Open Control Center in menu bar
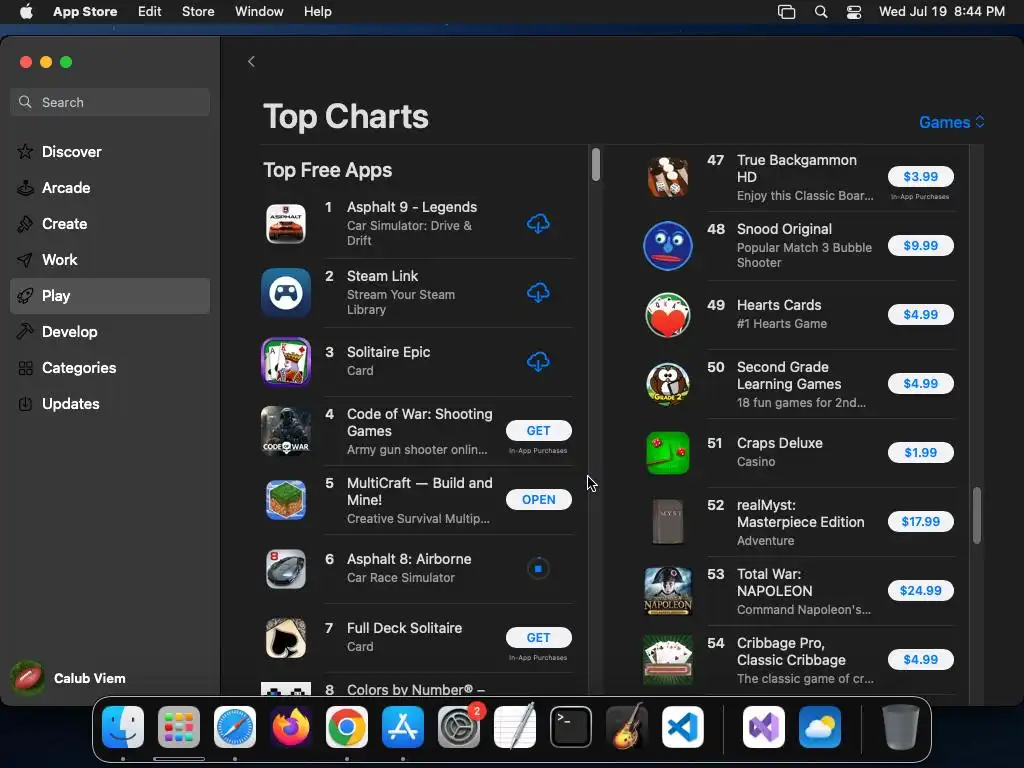Image resolution: width=1024 pixels, height=768 pixels. tap(854, 12)
